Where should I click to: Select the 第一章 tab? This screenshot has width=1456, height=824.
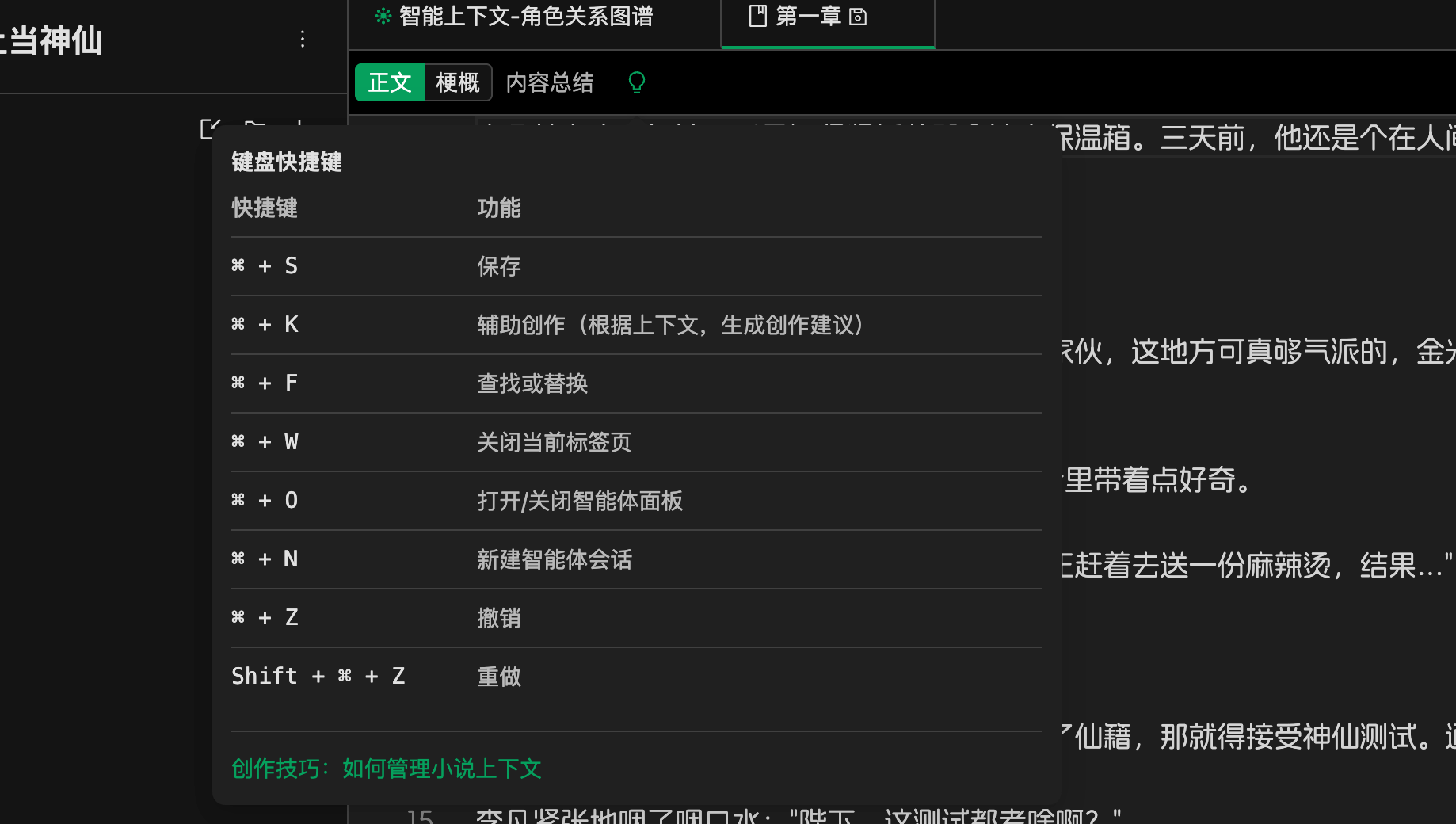[x=808, y=17]
